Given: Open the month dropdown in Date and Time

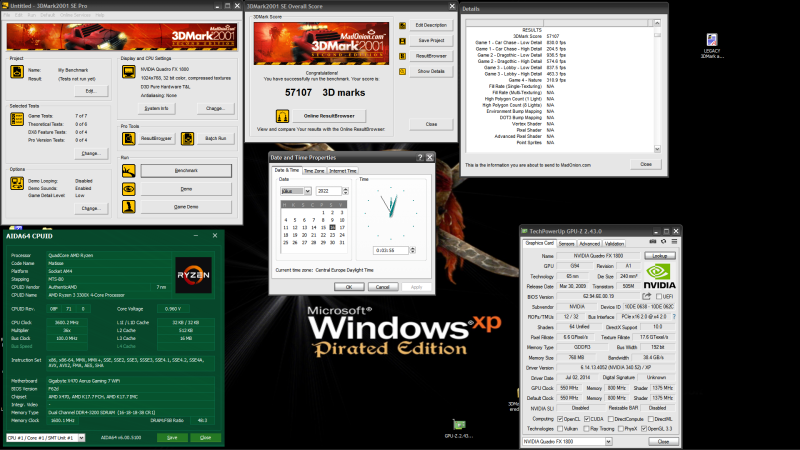Looking at the screenshot, I should (308, 191).
